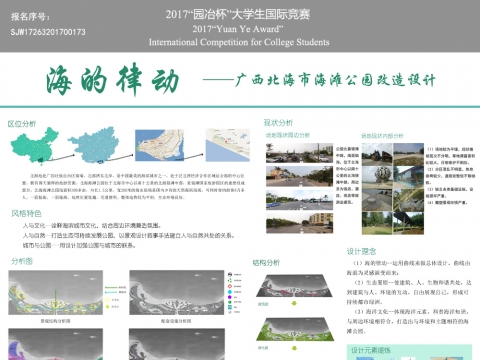Image resolution: width=480 pixels, height=360 pixels.
Task: Click International Competition for College Students text
Action: tap(239, 42)
